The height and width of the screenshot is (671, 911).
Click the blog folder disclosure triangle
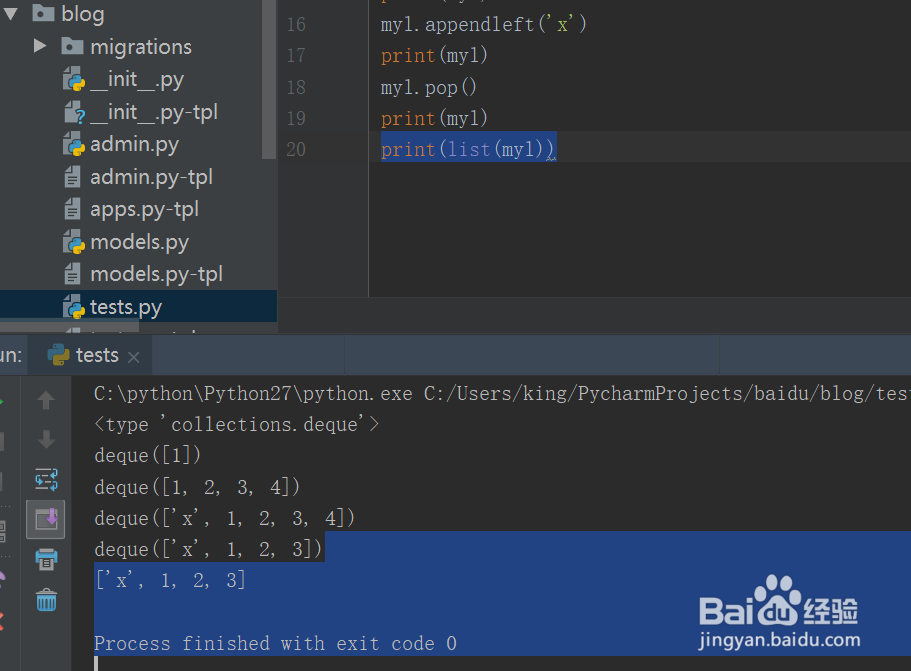click(x=12, y=14)
